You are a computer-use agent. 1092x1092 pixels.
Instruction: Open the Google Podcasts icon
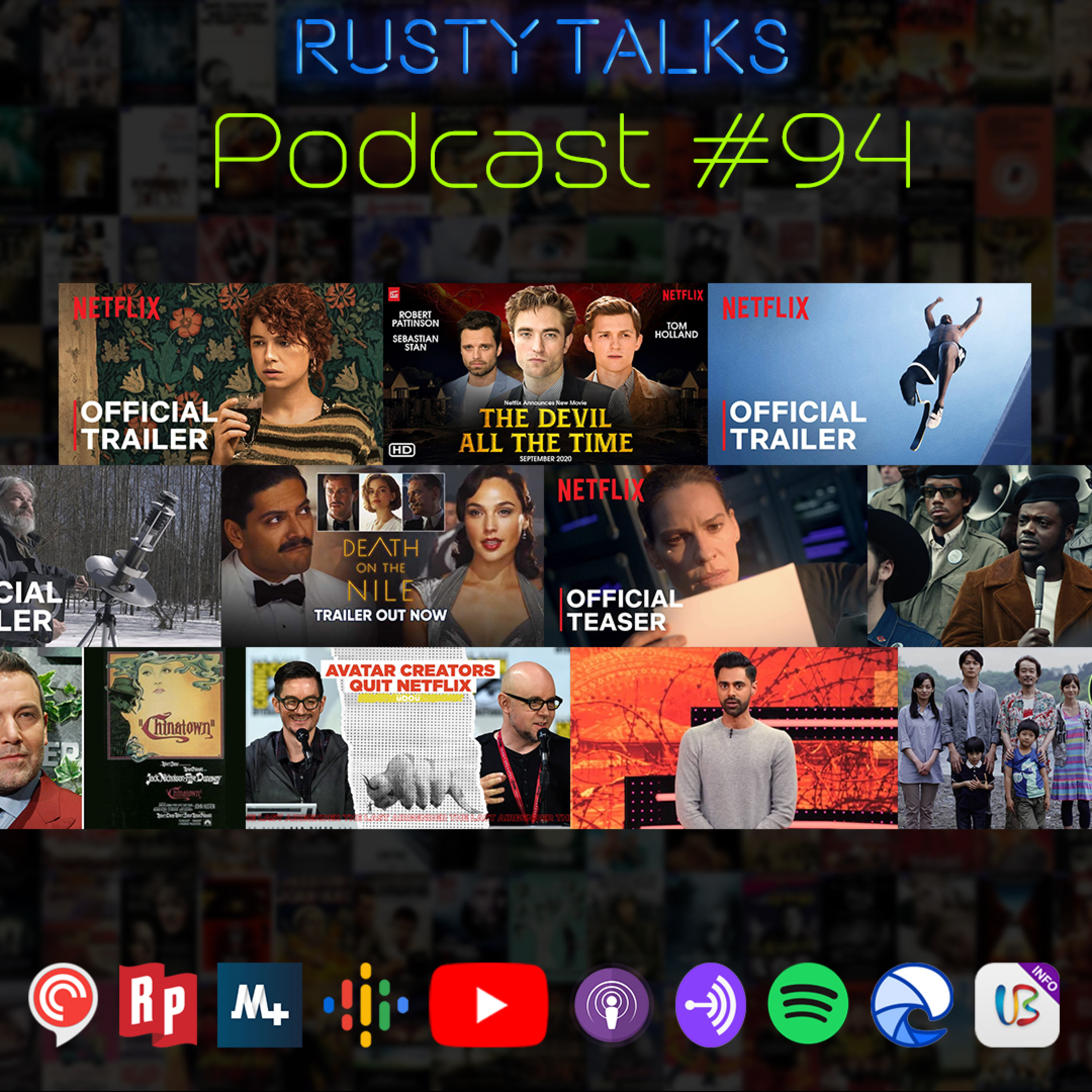[366, 1004]
